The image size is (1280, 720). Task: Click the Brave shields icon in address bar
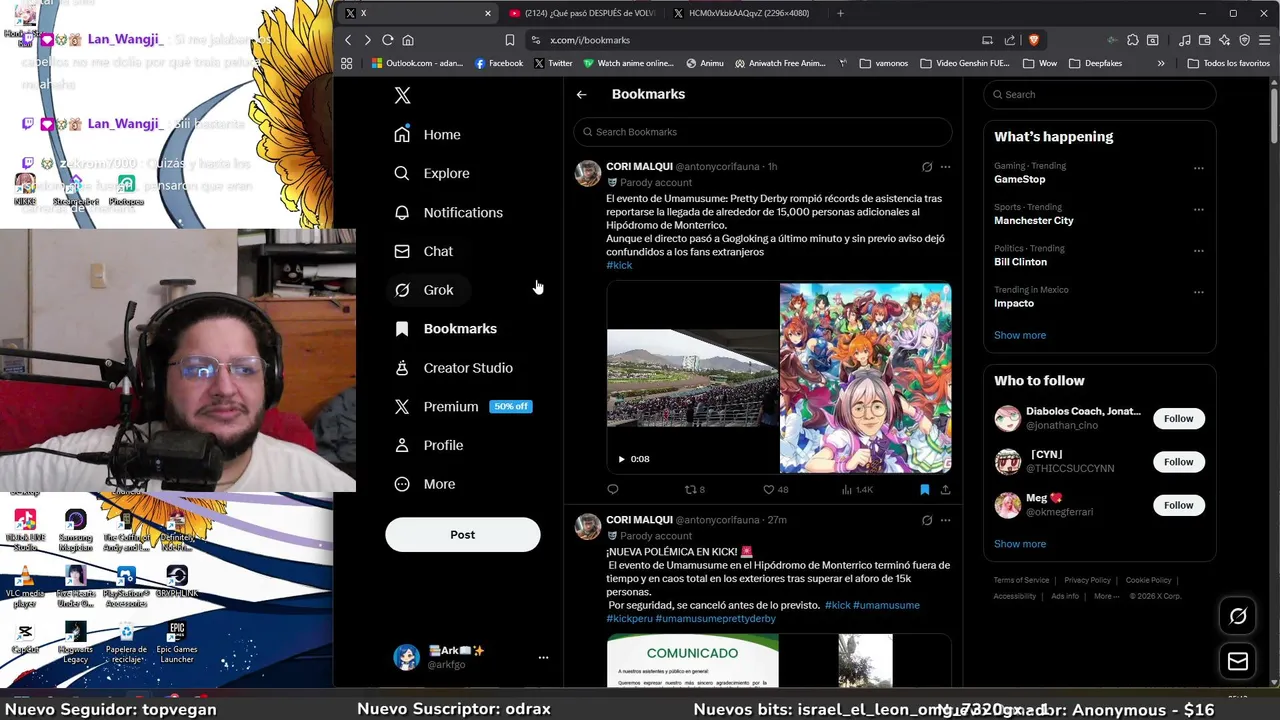[x=1033, y=40]
